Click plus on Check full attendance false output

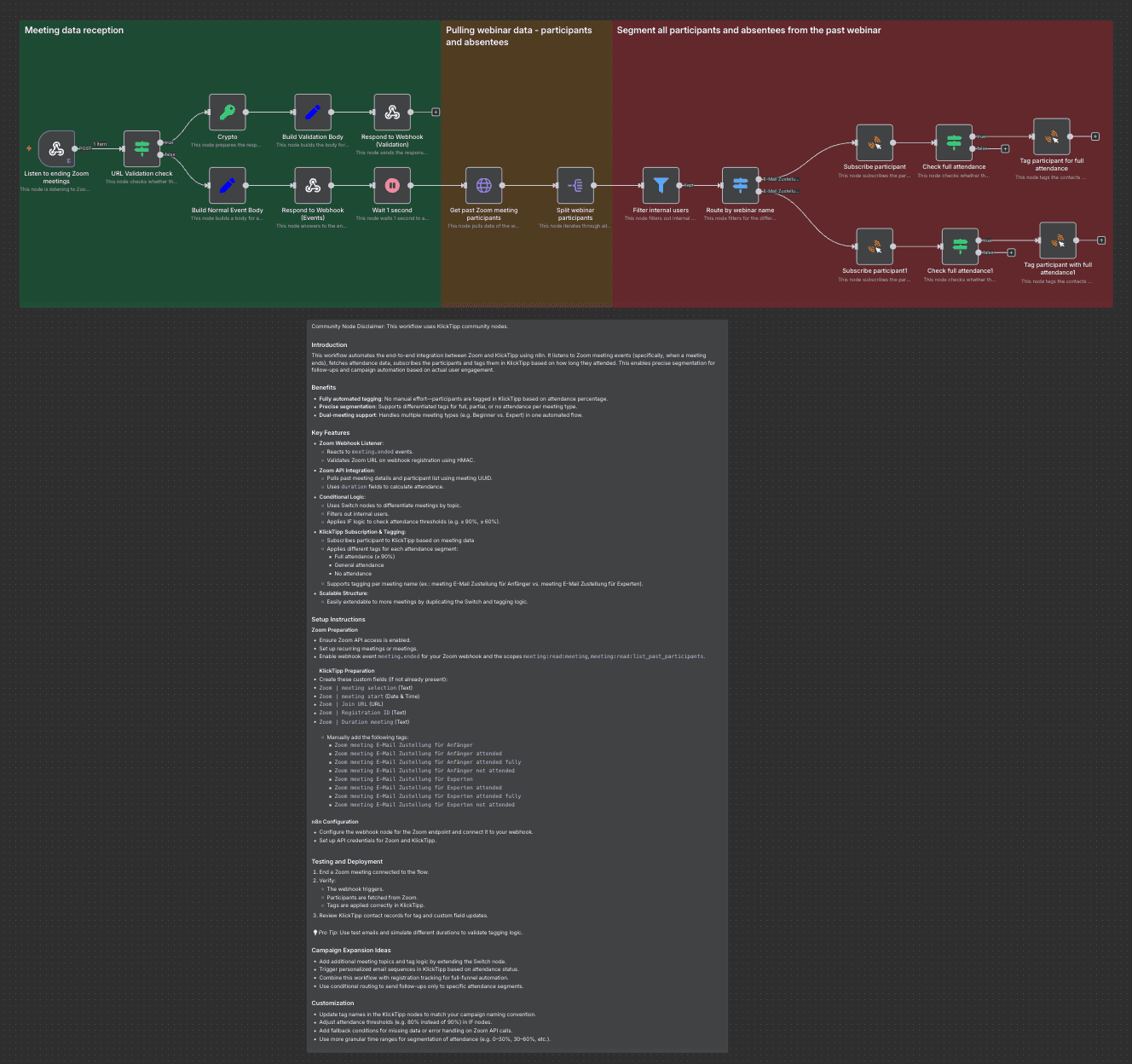point(1005,149)
